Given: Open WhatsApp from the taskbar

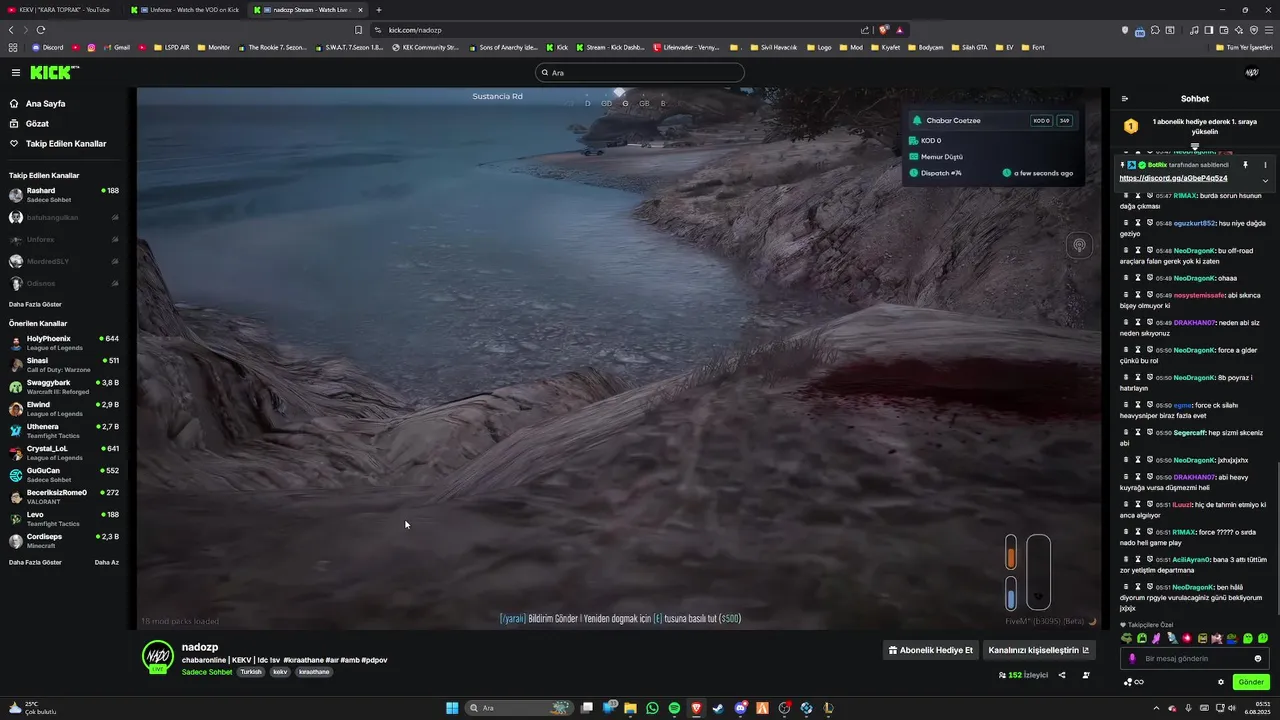Looking at the screenshot, I should click(652, 708).
